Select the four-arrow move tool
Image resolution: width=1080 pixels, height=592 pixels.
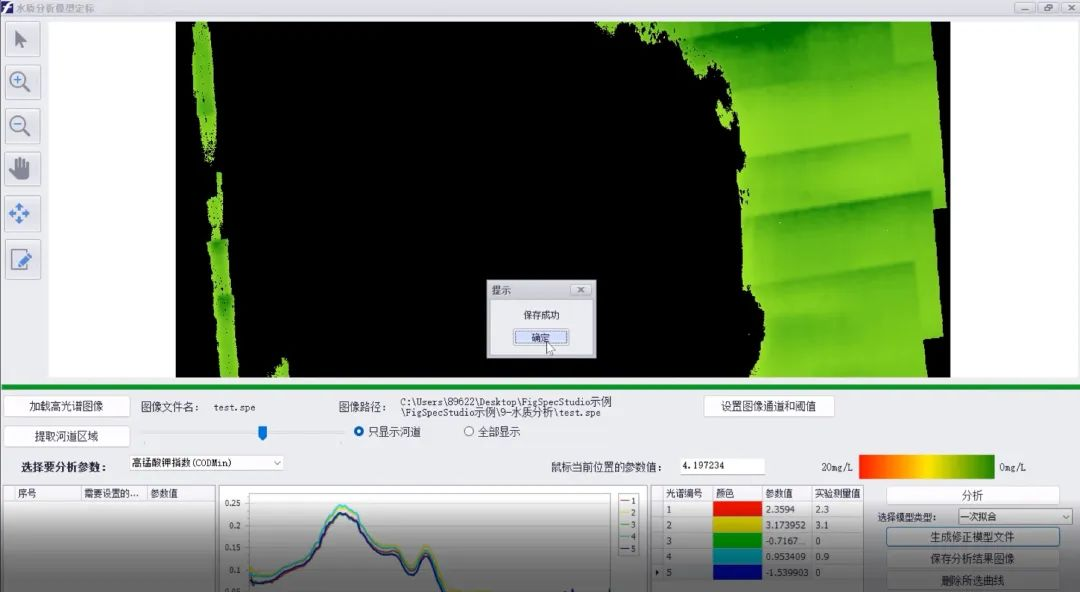point(22,213)
